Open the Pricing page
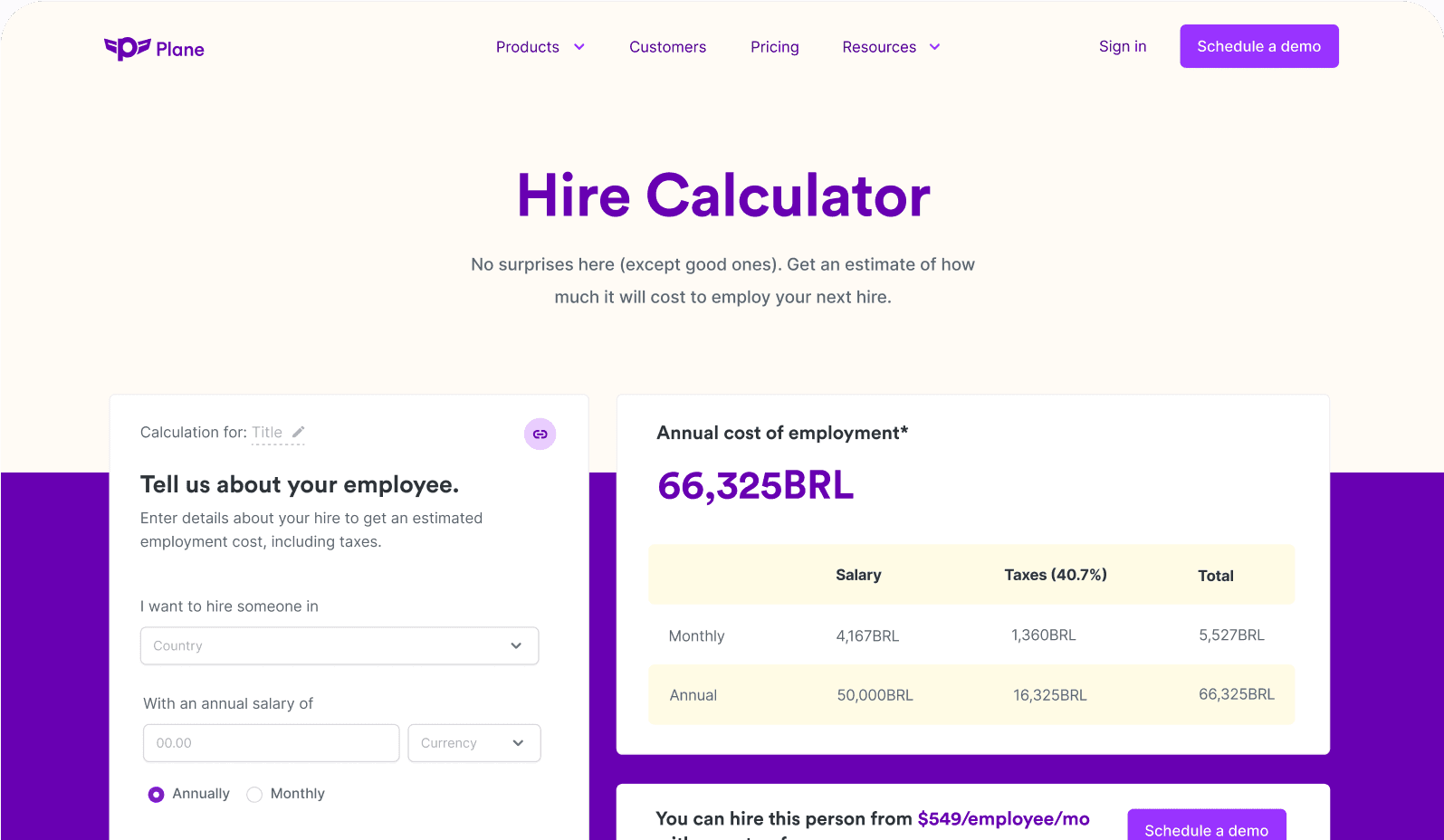This screenshot has height=840, width=1444. click(x=774, y=47)
